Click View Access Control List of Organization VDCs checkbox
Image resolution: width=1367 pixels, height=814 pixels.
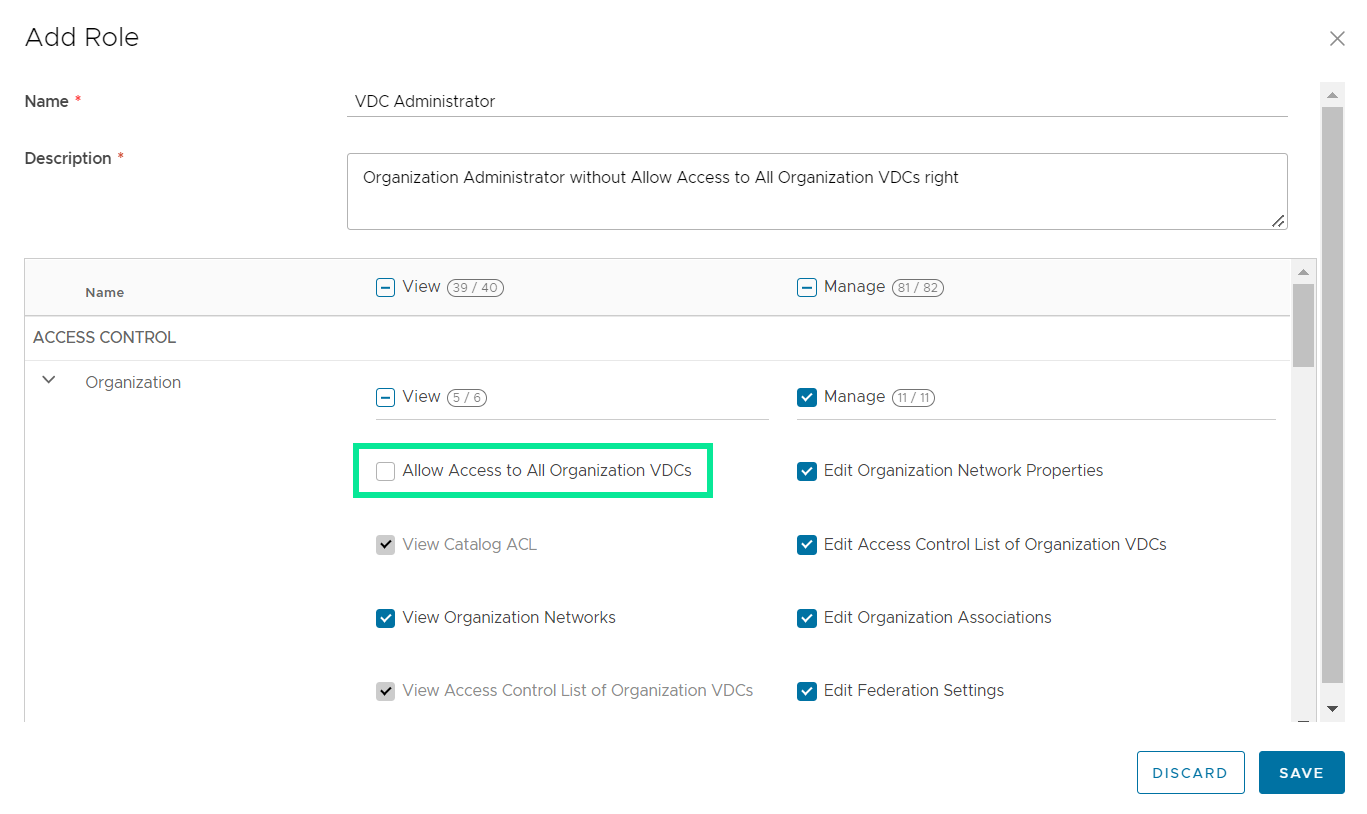point(385,691)
